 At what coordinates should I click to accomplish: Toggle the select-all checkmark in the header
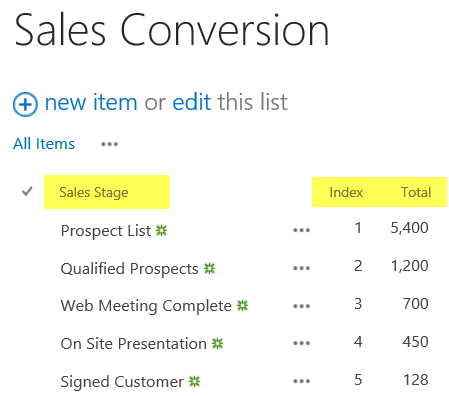(27, 191)
